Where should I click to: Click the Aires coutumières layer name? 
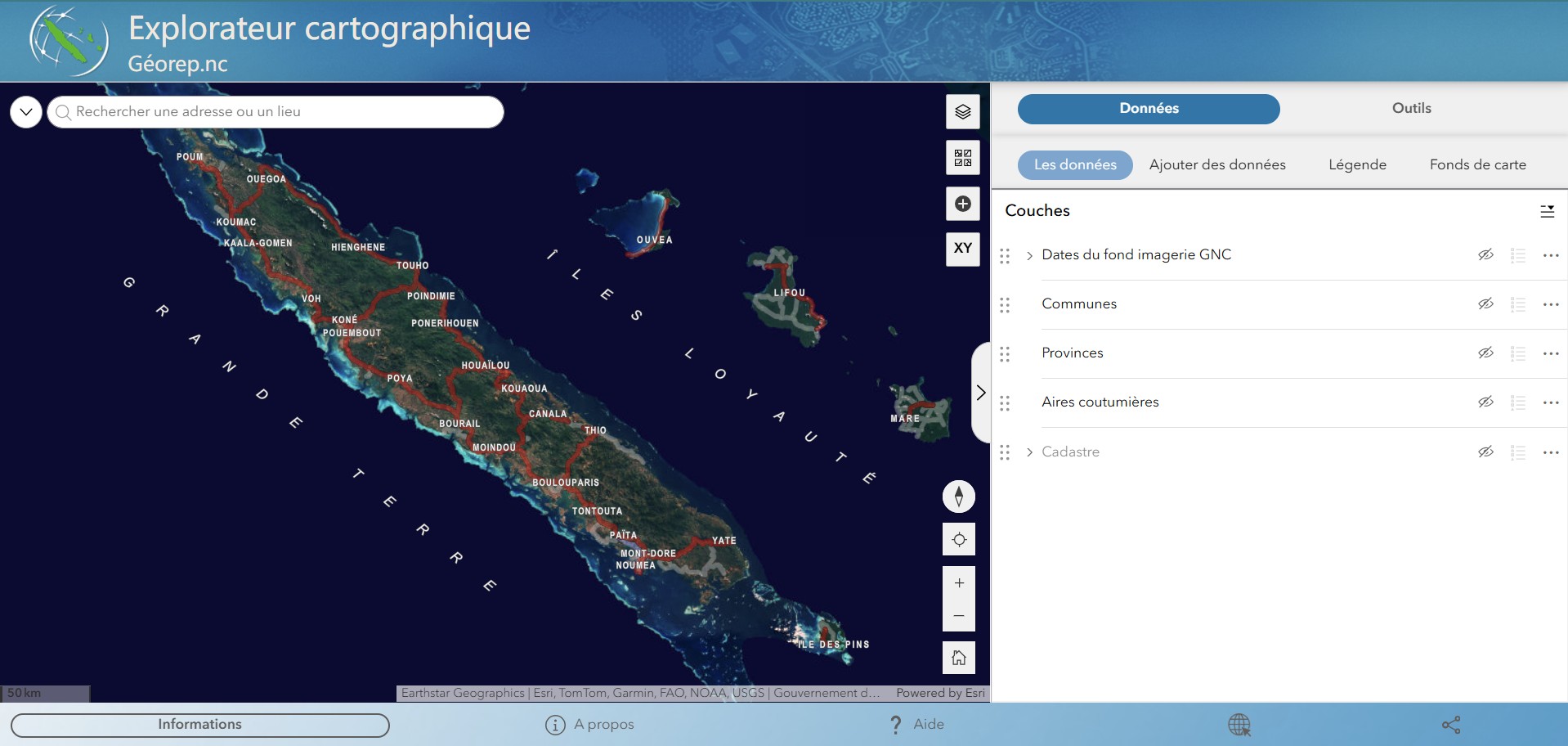click(1100, 402)
